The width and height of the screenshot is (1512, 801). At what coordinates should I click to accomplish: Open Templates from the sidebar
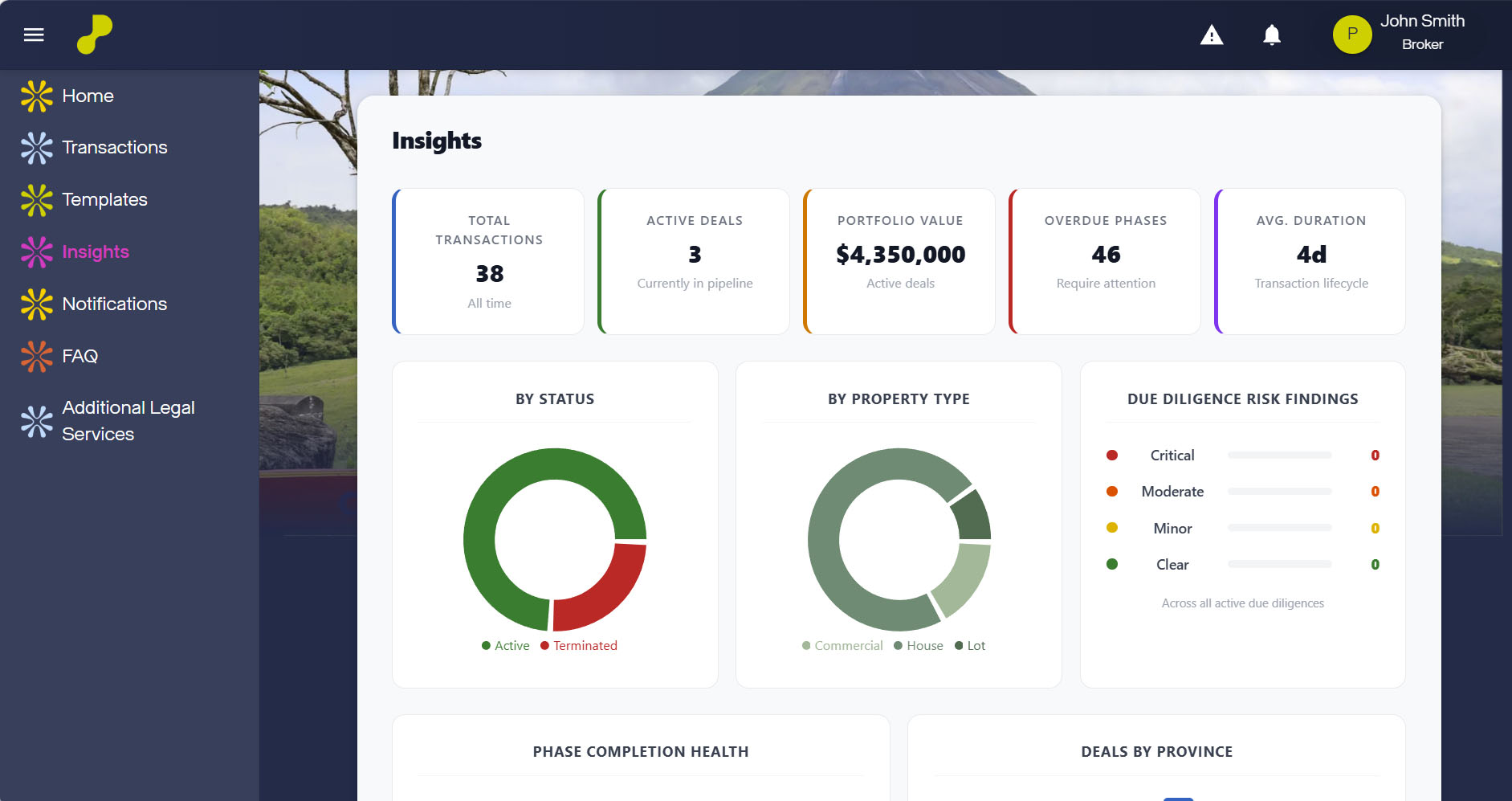[104, 200]
